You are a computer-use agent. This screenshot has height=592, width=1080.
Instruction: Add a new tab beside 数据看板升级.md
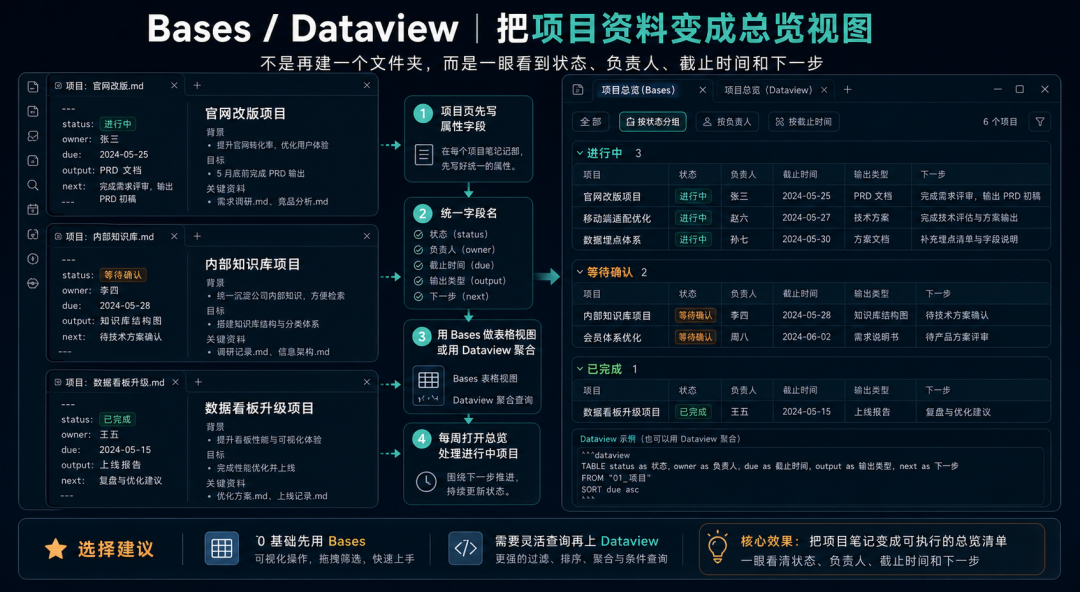pos(198,382)
